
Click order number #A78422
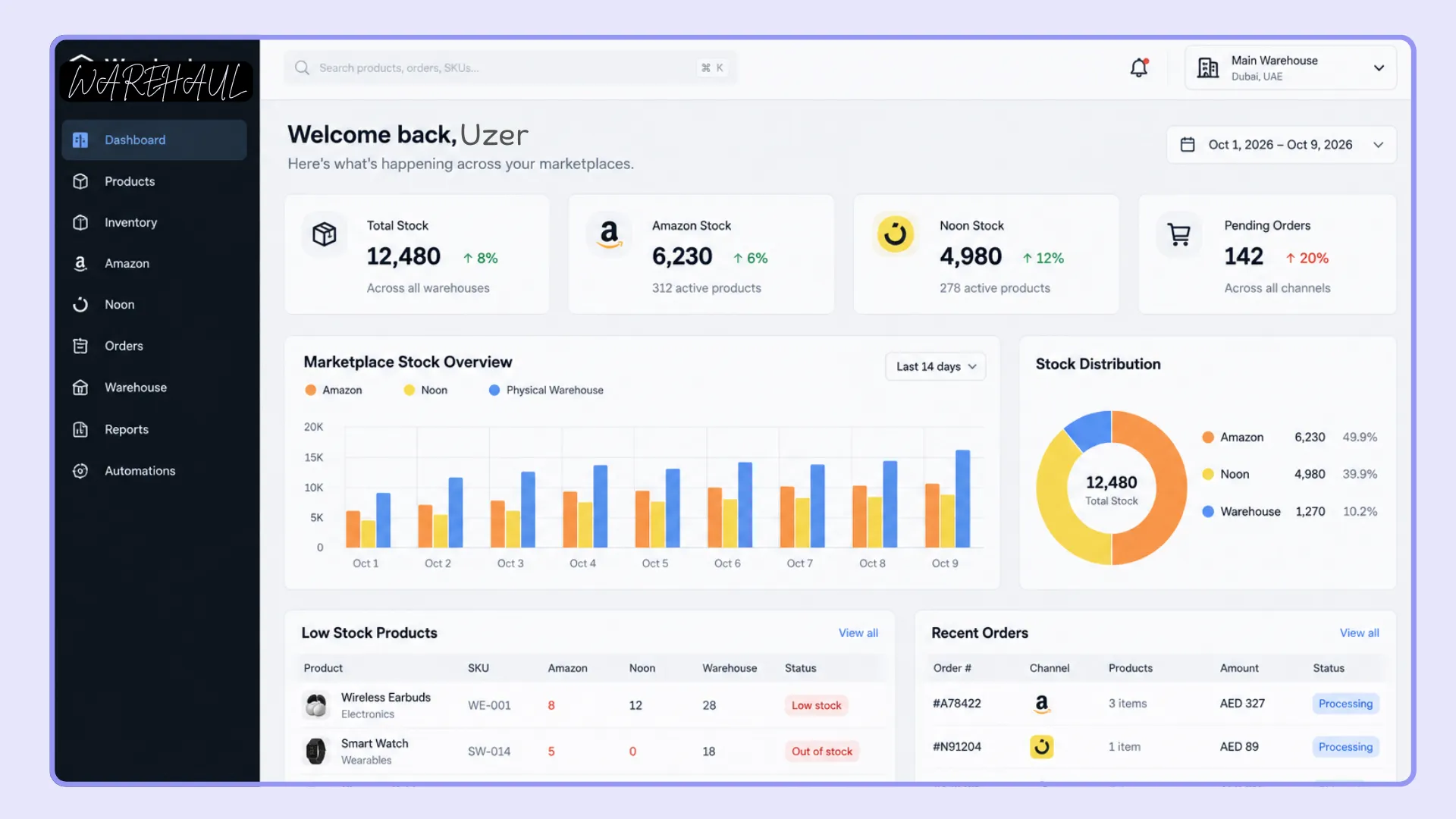(x=957, y=704)
